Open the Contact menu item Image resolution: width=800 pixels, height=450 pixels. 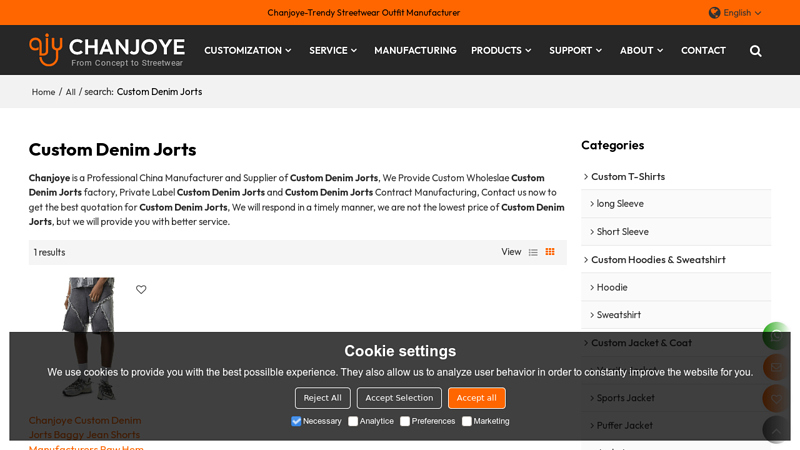pos(703,51)
